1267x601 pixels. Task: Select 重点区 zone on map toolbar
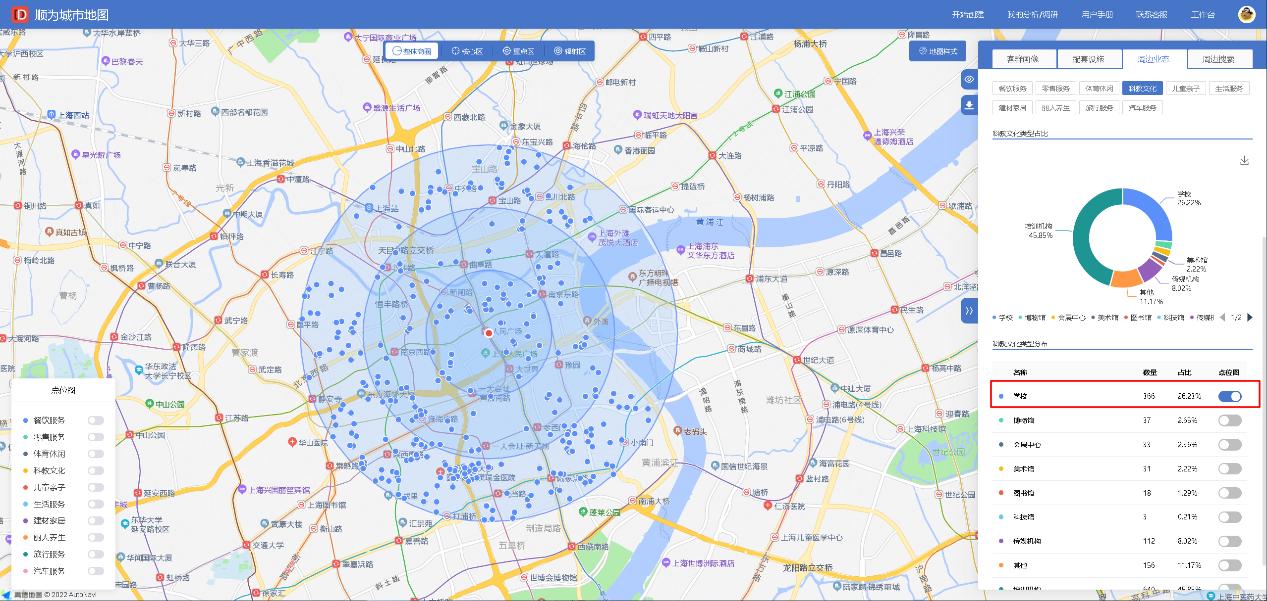pyautogui.click(x=518, y=50)
